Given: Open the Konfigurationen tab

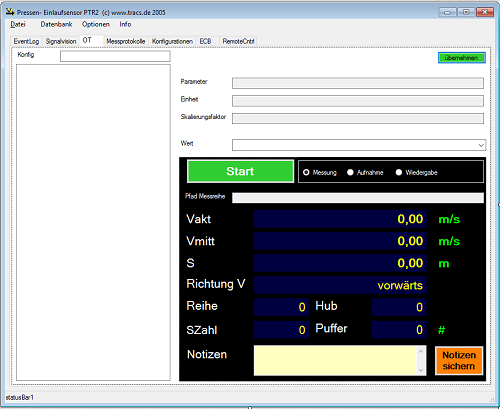Looking at the screenshot, I should tap(172, 41).
